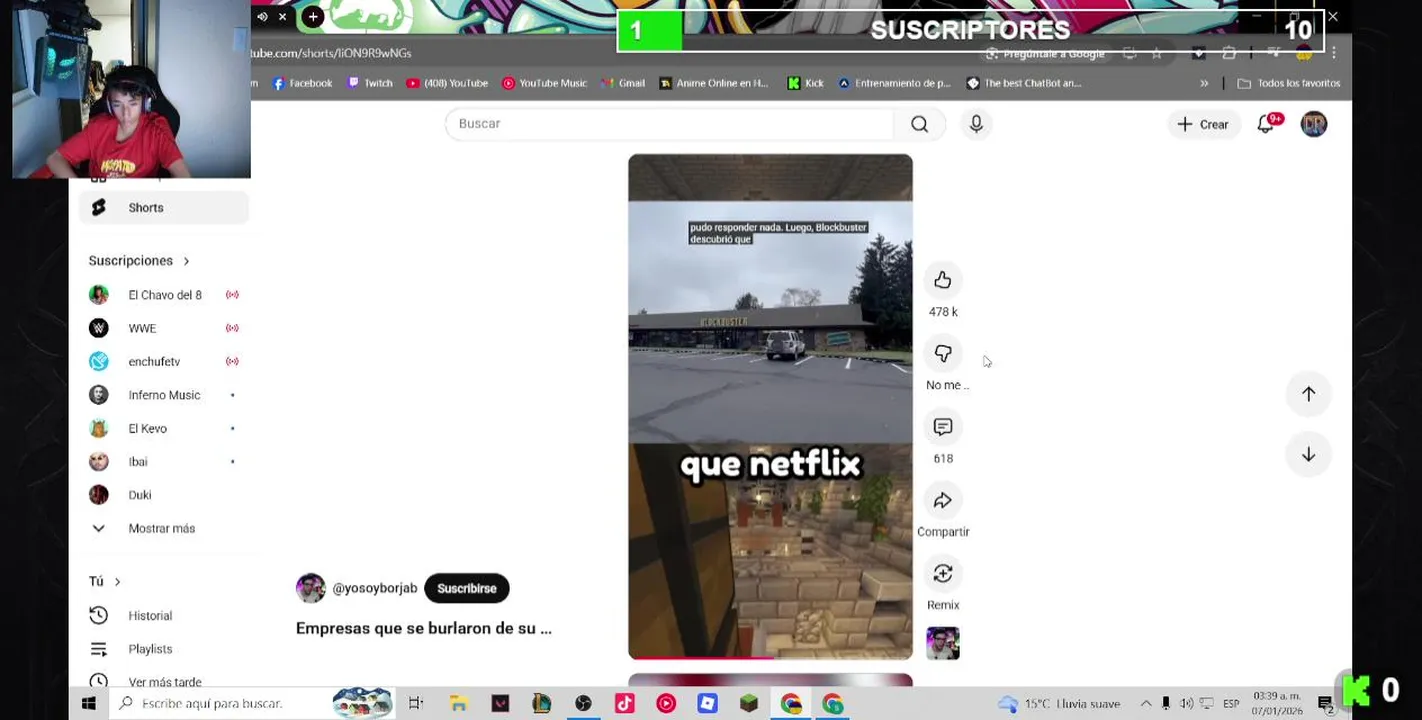The height and width of the screenshot is (720, 1422).
Task: Open Task View on the taskbar
Action: 415,704
